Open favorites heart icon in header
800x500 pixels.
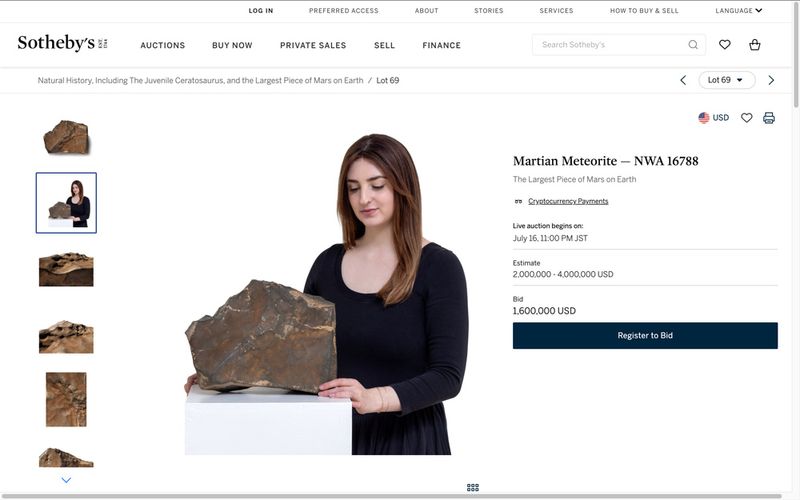click(725, 45)
